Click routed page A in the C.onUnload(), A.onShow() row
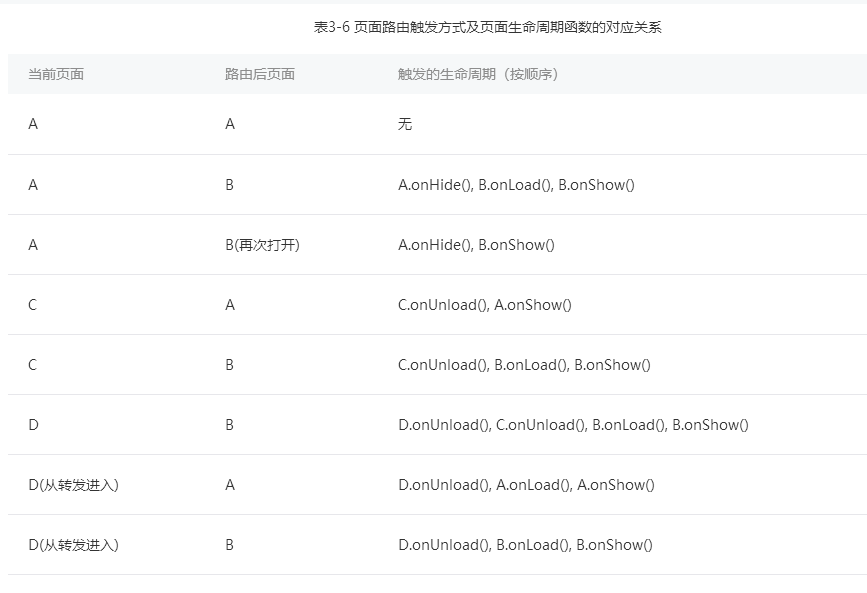Image resolution: width=867 pixels, height=593 pixels. point(230,305)
